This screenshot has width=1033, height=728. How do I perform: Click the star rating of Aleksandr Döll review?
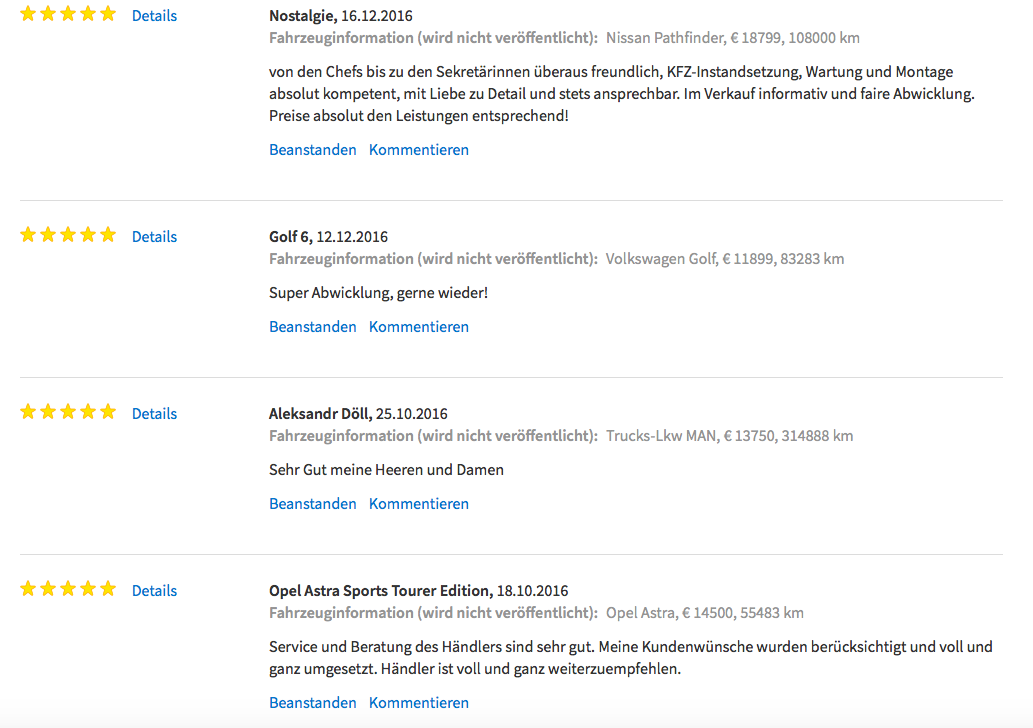[68, 412]
